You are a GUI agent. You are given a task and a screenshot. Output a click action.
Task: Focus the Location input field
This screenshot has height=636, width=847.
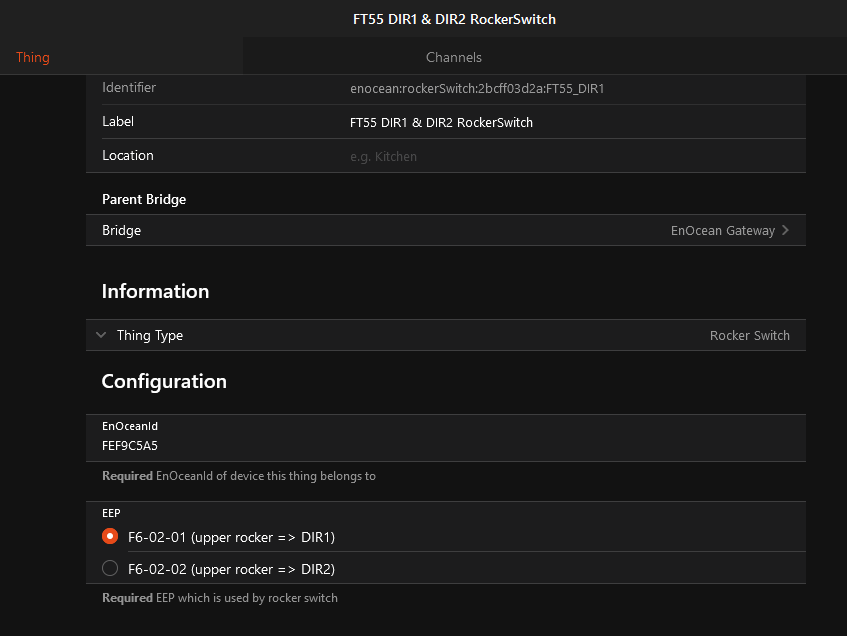tap(570, 156)
